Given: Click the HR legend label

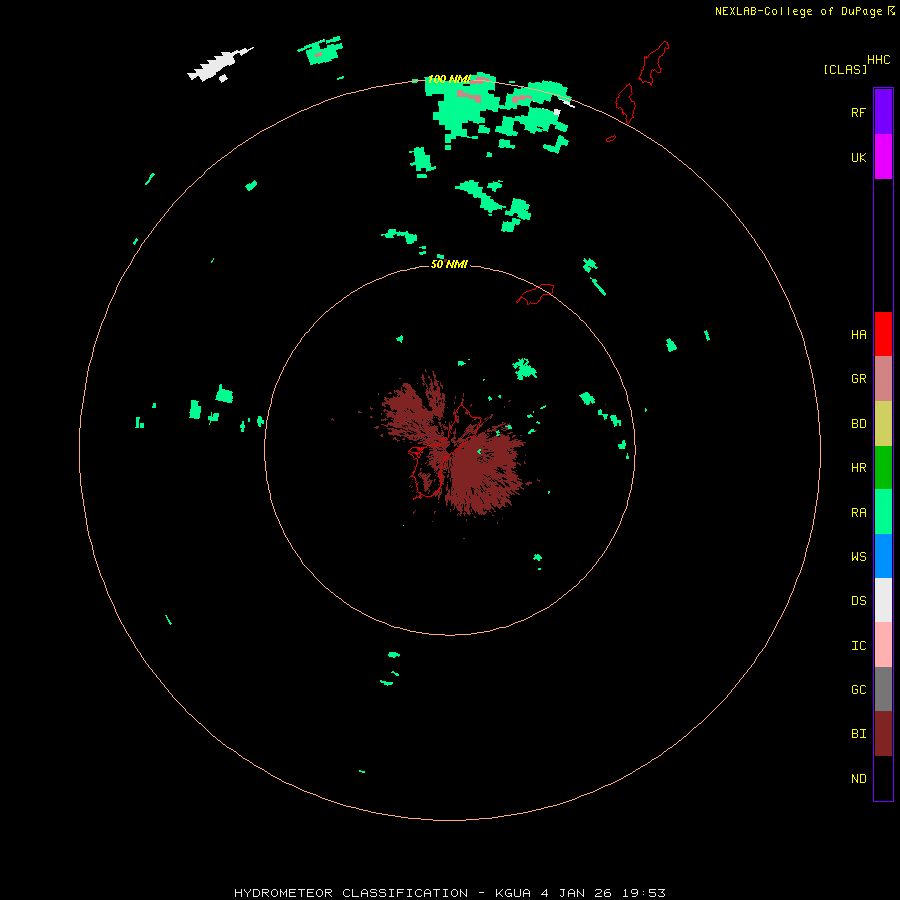Looking at the screenshot, I should pos(858,468).
